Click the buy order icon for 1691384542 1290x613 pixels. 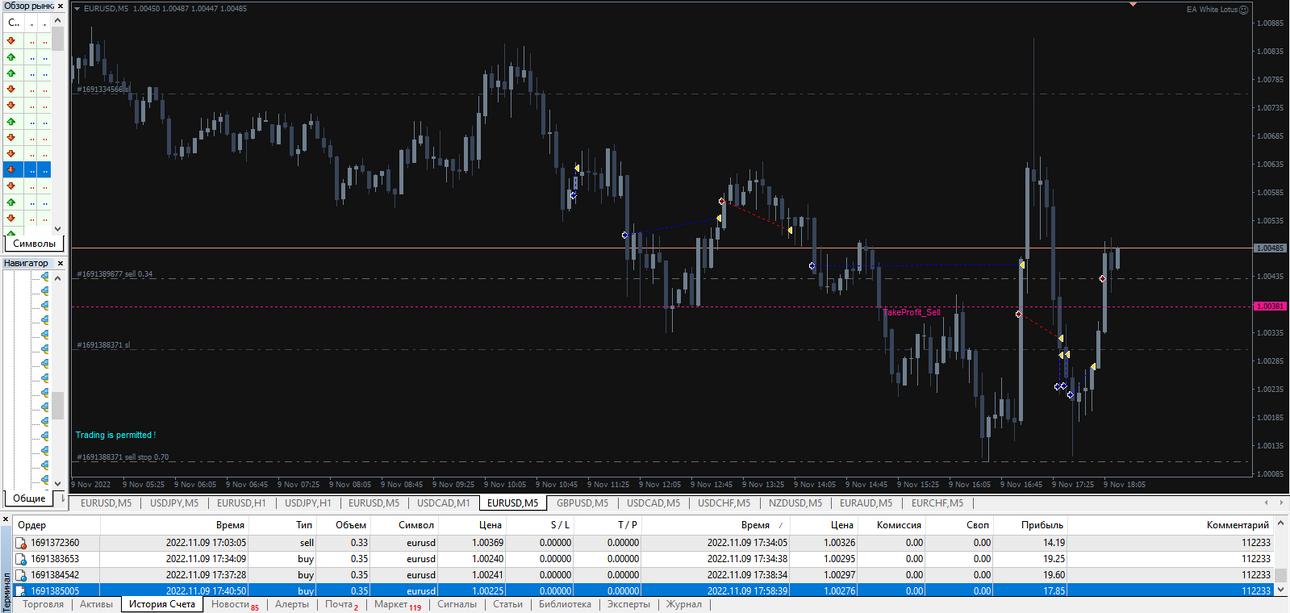click(19, 575)
